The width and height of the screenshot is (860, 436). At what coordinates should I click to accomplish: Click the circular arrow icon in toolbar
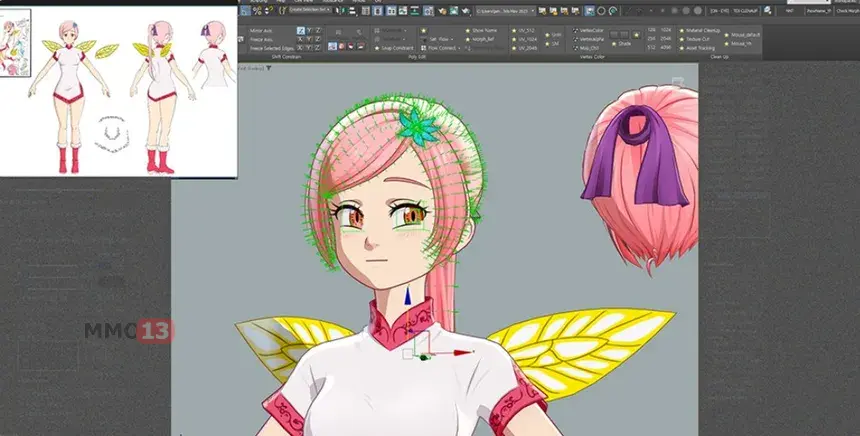pyautogui.click(x=613, y=10)
